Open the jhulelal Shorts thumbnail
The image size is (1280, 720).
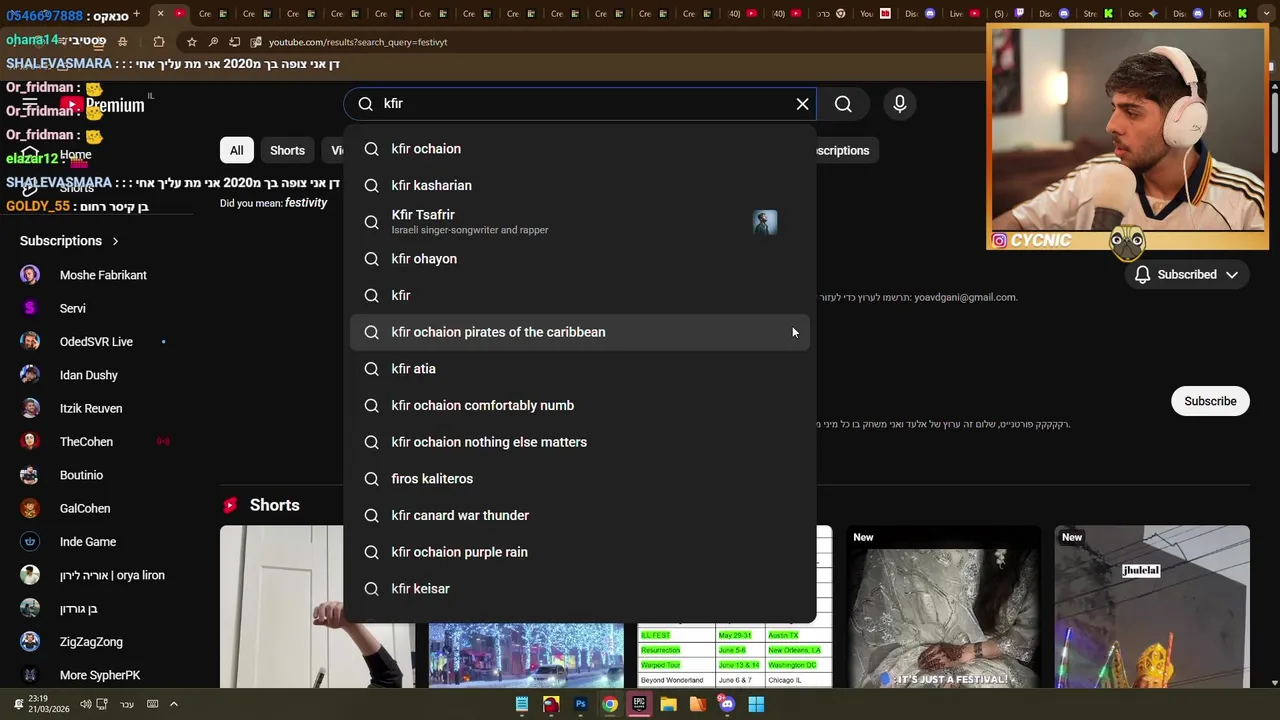pyautogui.click(x=1152, y=607)
